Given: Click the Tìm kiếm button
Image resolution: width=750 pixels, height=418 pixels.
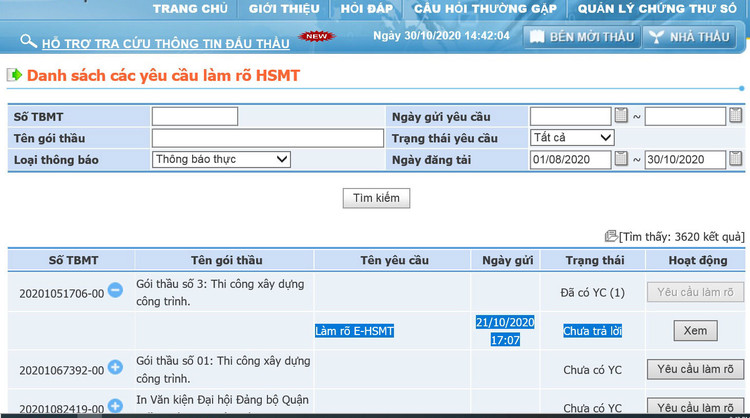Looking at the screenshot, I should coord(376,198).
